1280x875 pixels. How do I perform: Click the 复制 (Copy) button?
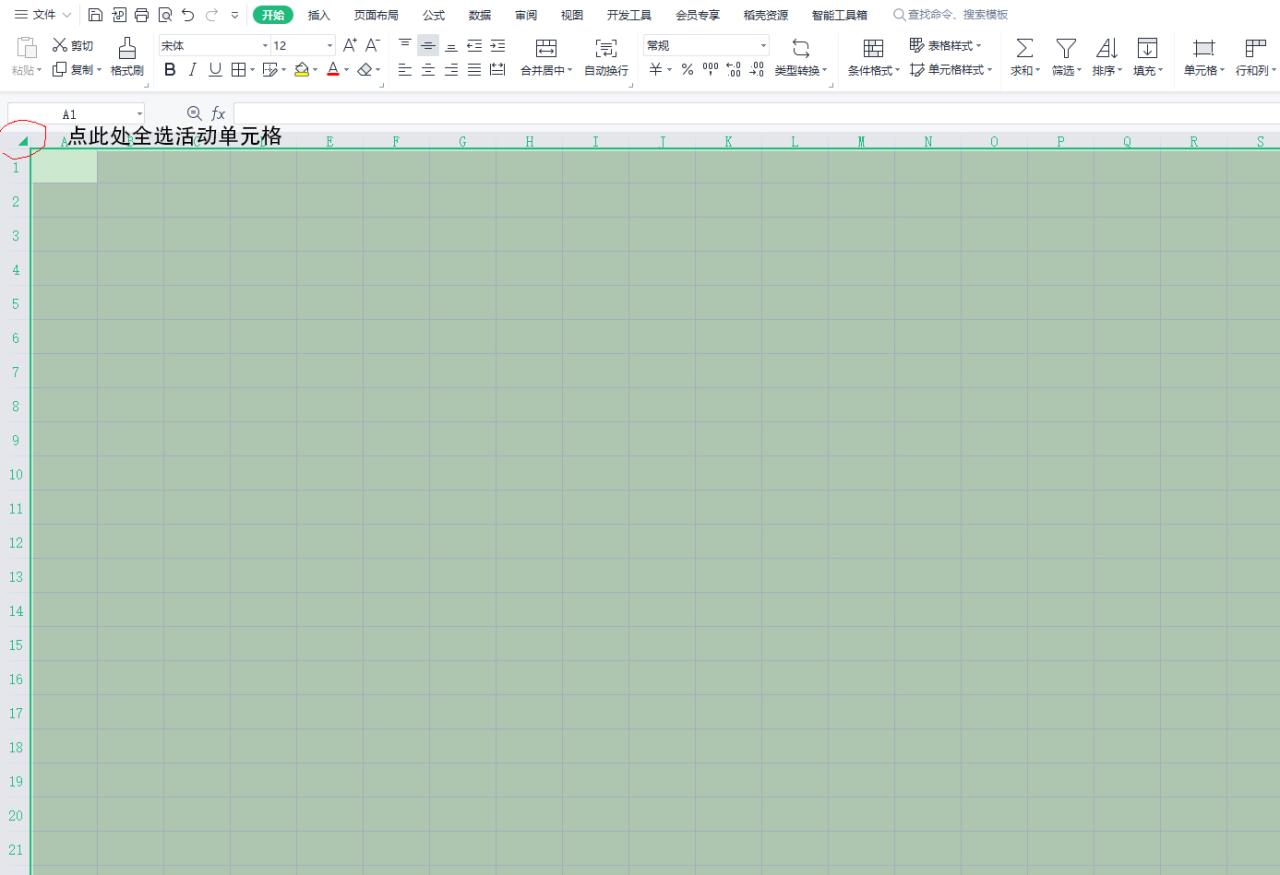click(x=77, y=70)
